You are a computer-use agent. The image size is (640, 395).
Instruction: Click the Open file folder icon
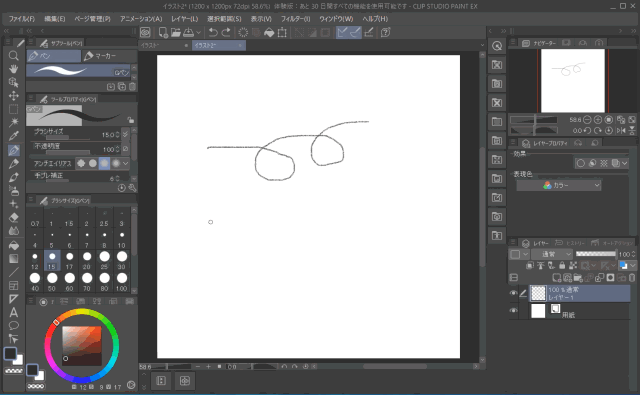coord(176,32)
